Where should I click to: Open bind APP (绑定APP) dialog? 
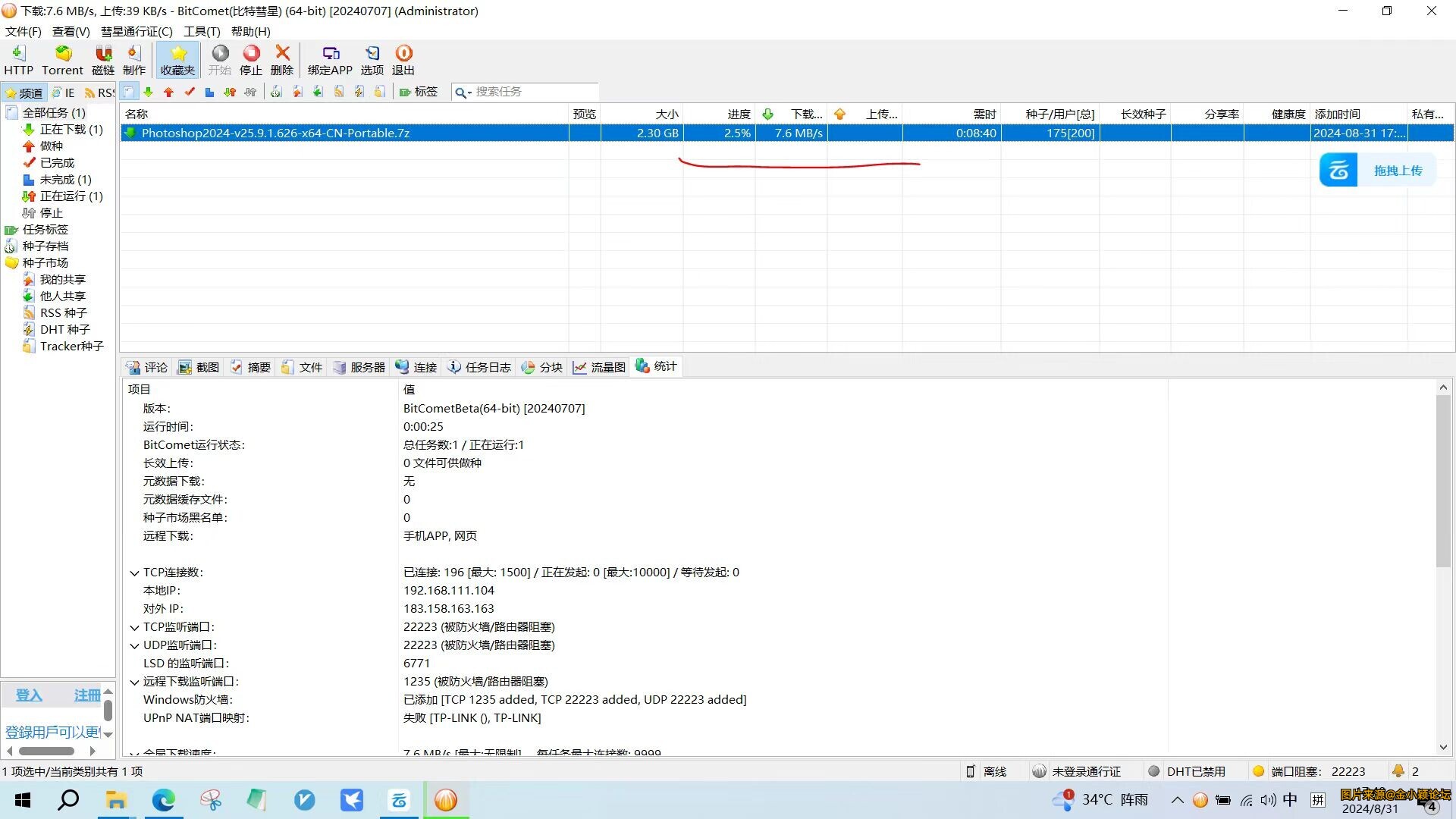[x=330, y=60]
